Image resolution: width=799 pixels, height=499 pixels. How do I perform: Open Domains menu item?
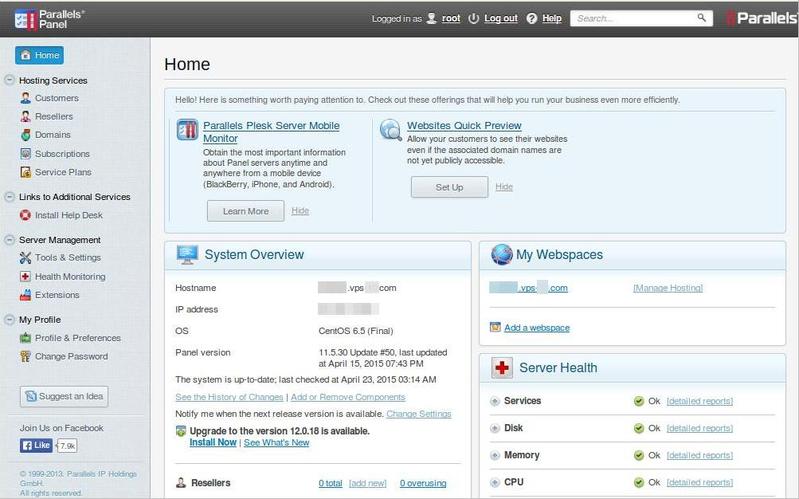[52, 135]
